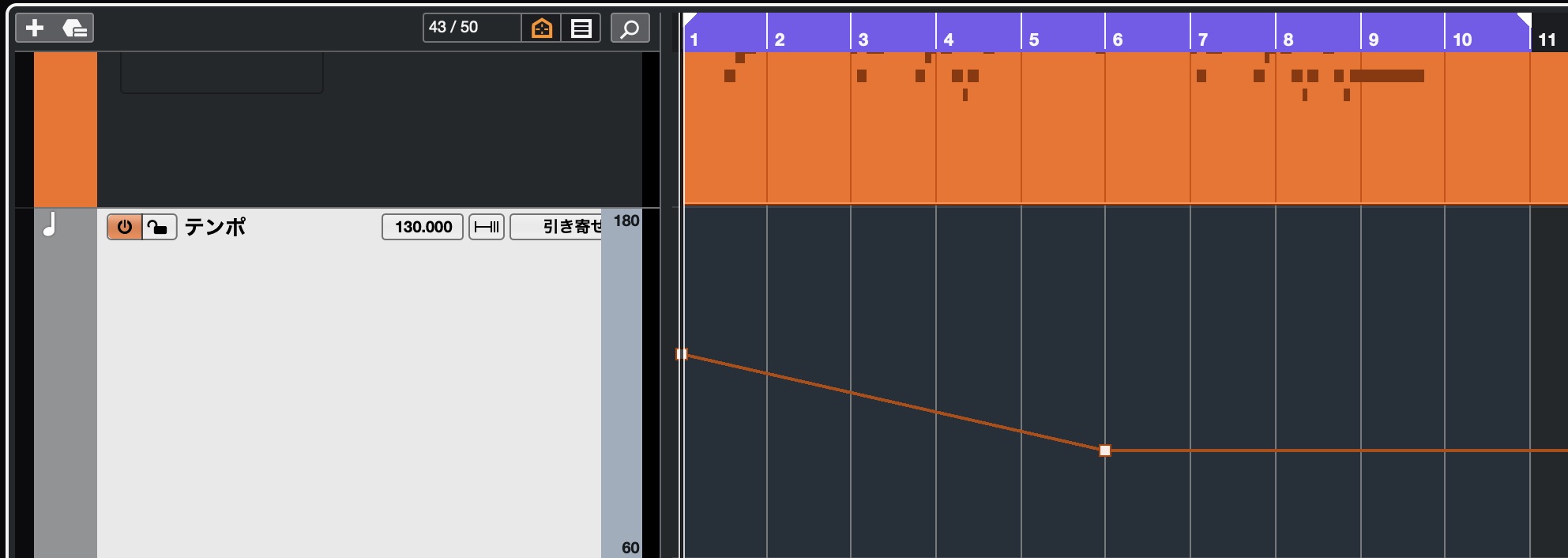This screenshot has height=558, width=1568.
Task: Click ruler bar 11
Action: [1547, 40]
